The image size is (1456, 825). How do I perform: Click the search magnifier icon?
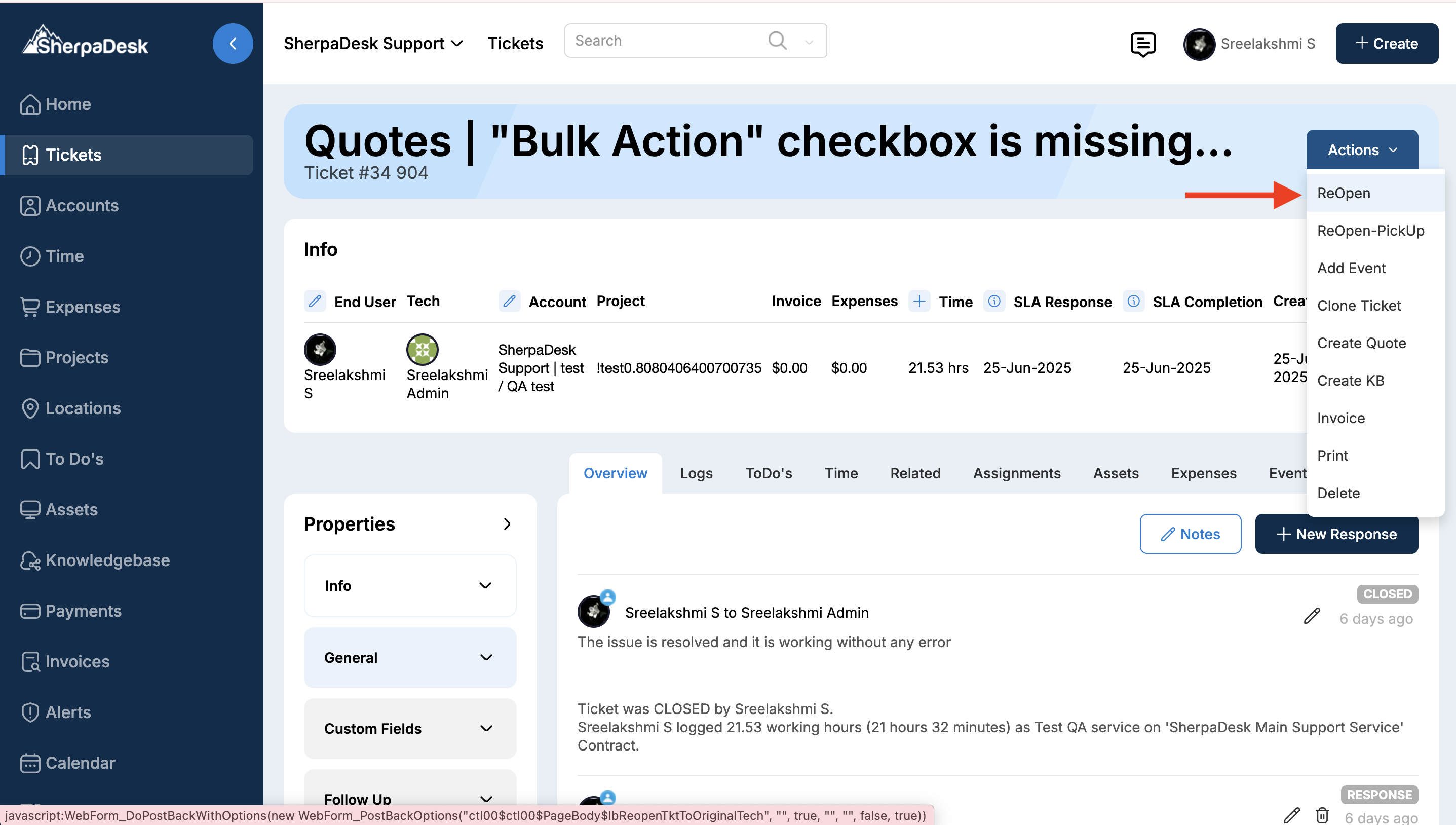777,40
